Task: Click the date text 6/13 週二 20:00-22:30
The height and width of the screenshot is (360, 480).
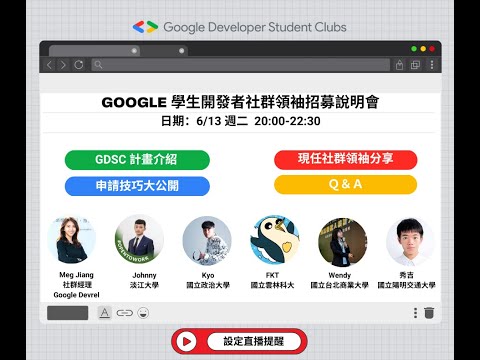Action: (x=258, y=121)
